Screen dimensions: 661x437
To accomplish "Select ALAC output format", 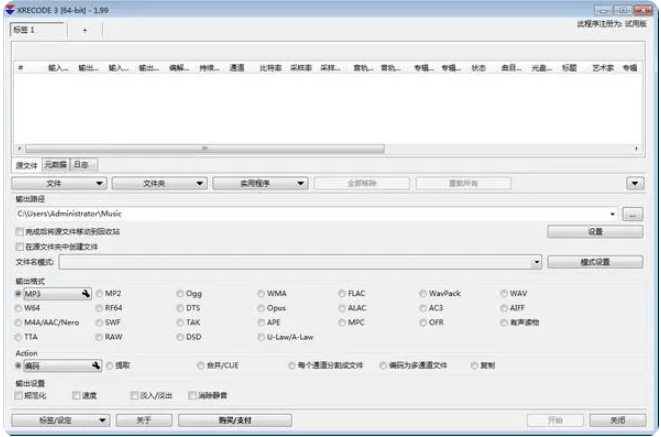I will [x=342, y=308].
